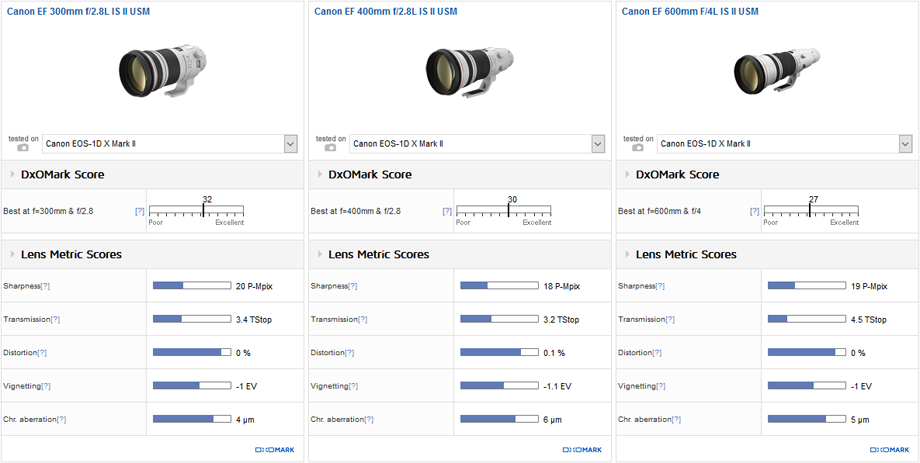Screen dimensions: 920x463
Task: Click the '4 µm' chromatic aberration value
Action: (x=245, y=420)
